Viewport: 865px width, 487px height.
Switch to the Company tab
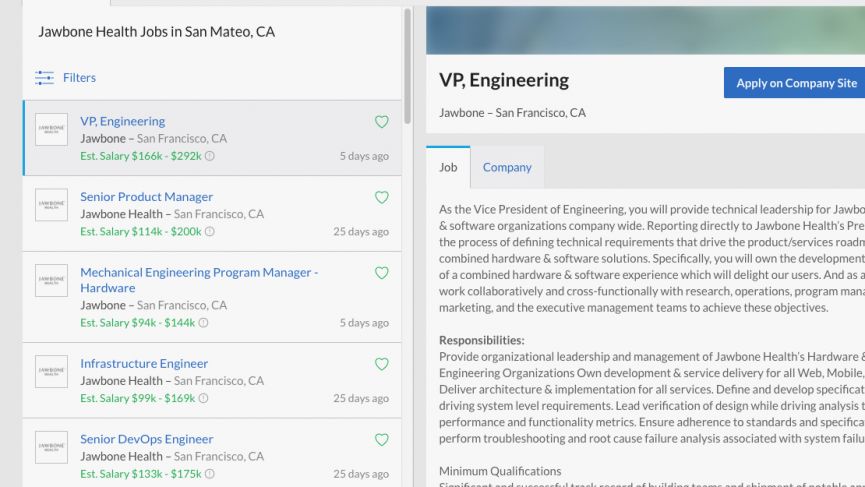pos(507,167)
